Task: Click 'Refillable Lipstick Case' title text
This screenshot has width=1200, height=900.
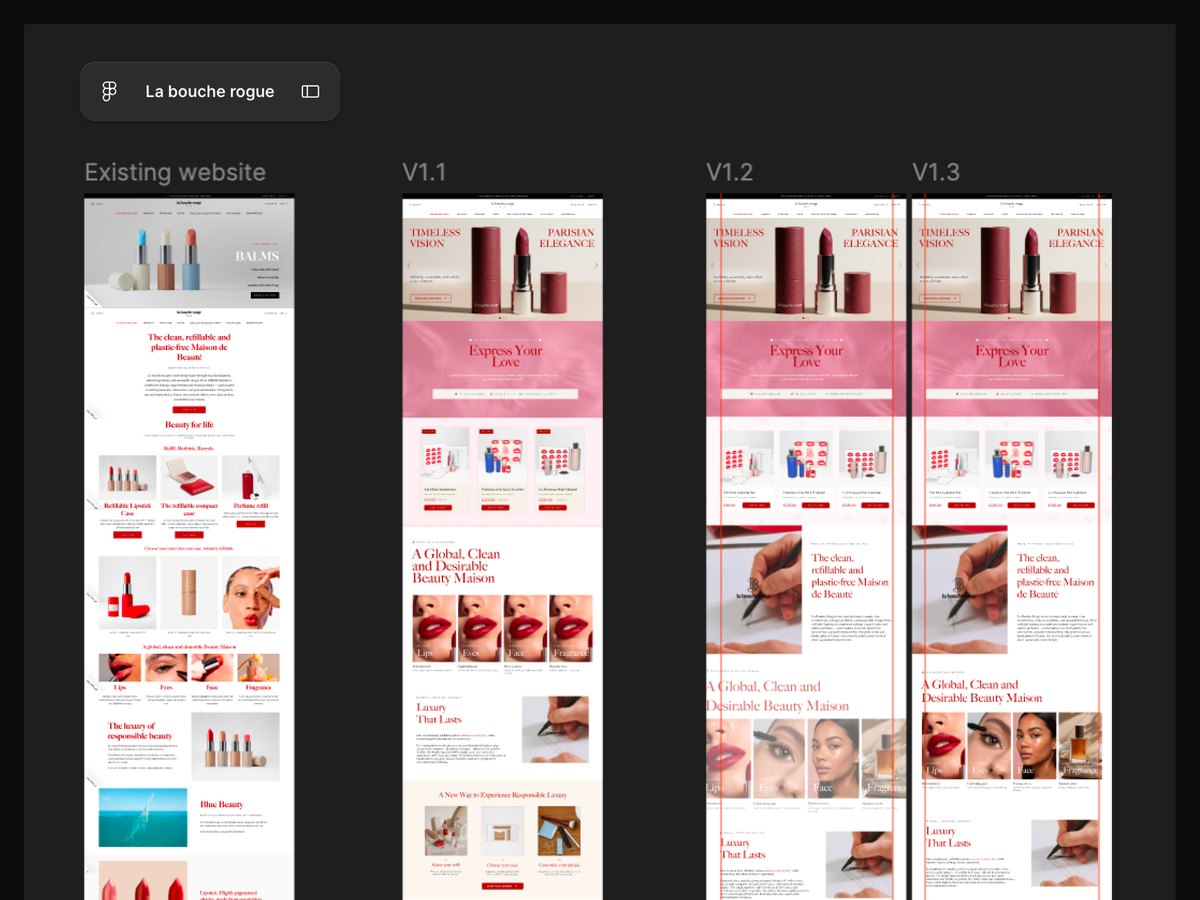Action: coord(128,509)
